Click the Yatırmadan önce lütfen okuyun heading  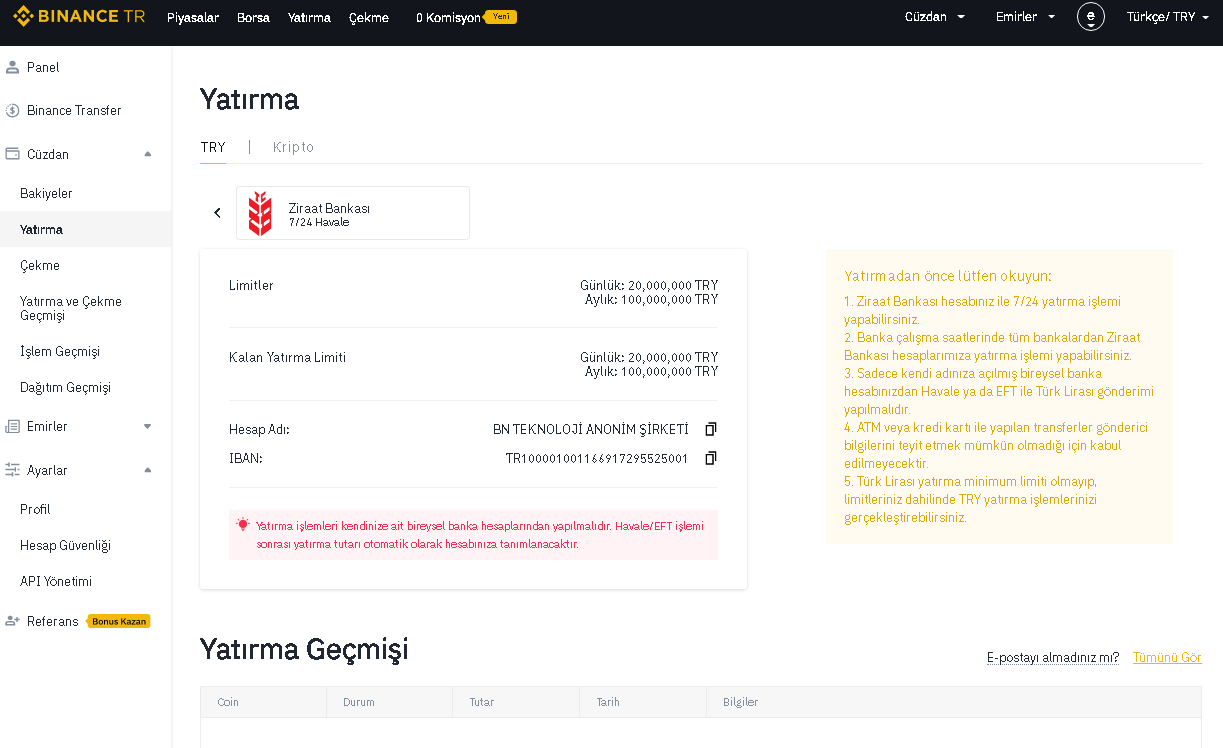[948, 276]
